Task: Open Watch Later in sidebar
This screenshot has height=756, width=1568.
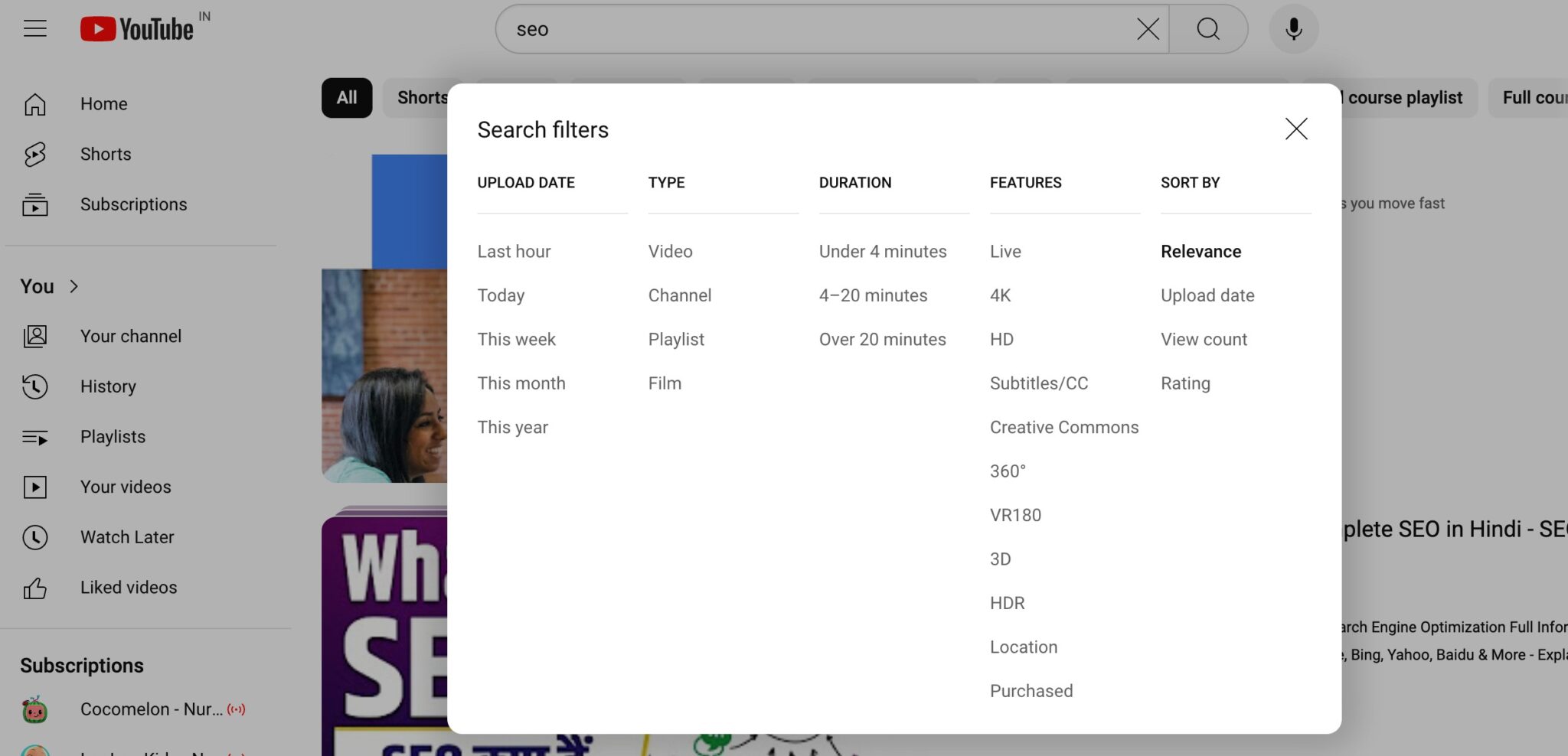Action: pos(127,537)
